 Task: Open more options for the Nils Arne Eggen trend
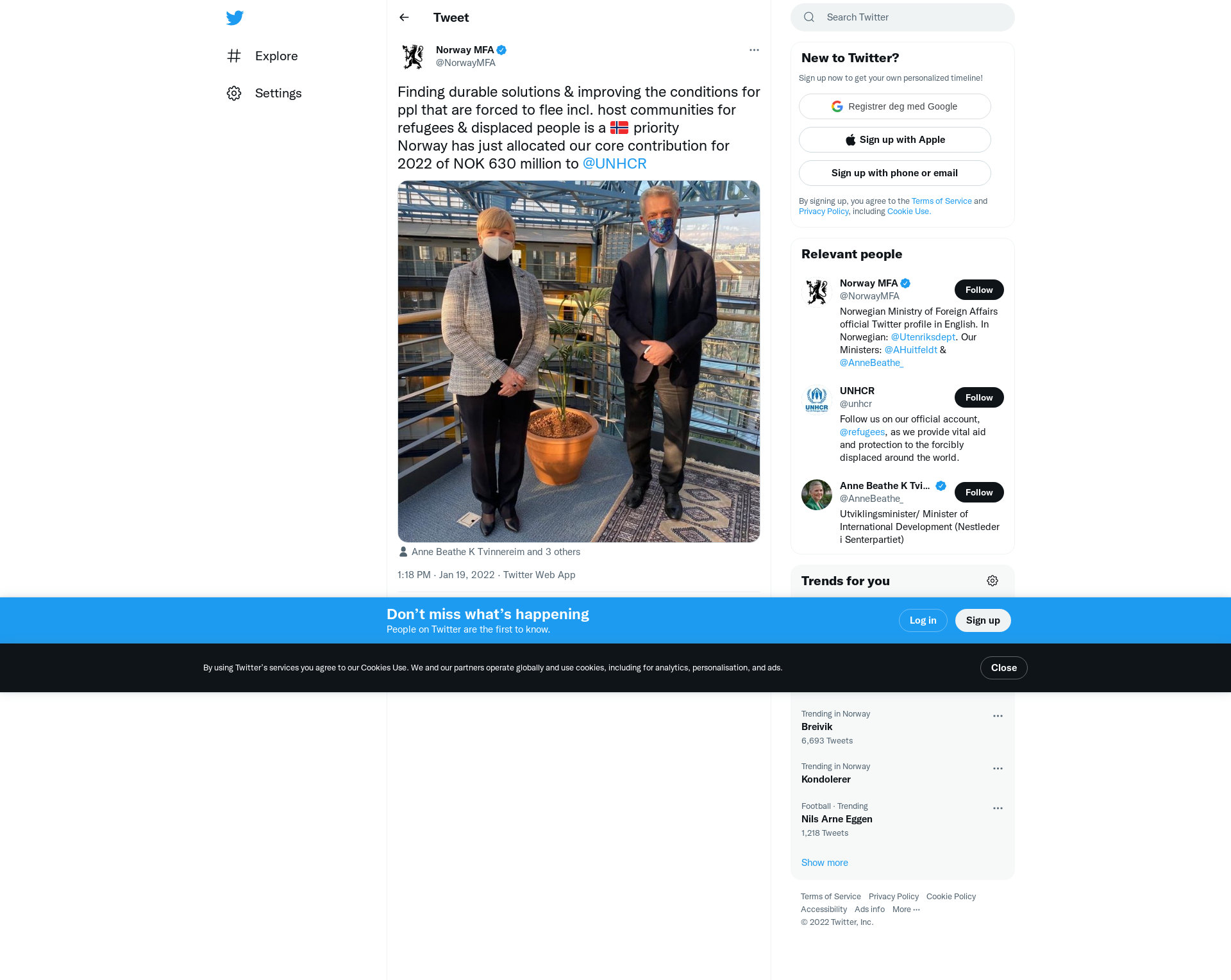[998, 808]
